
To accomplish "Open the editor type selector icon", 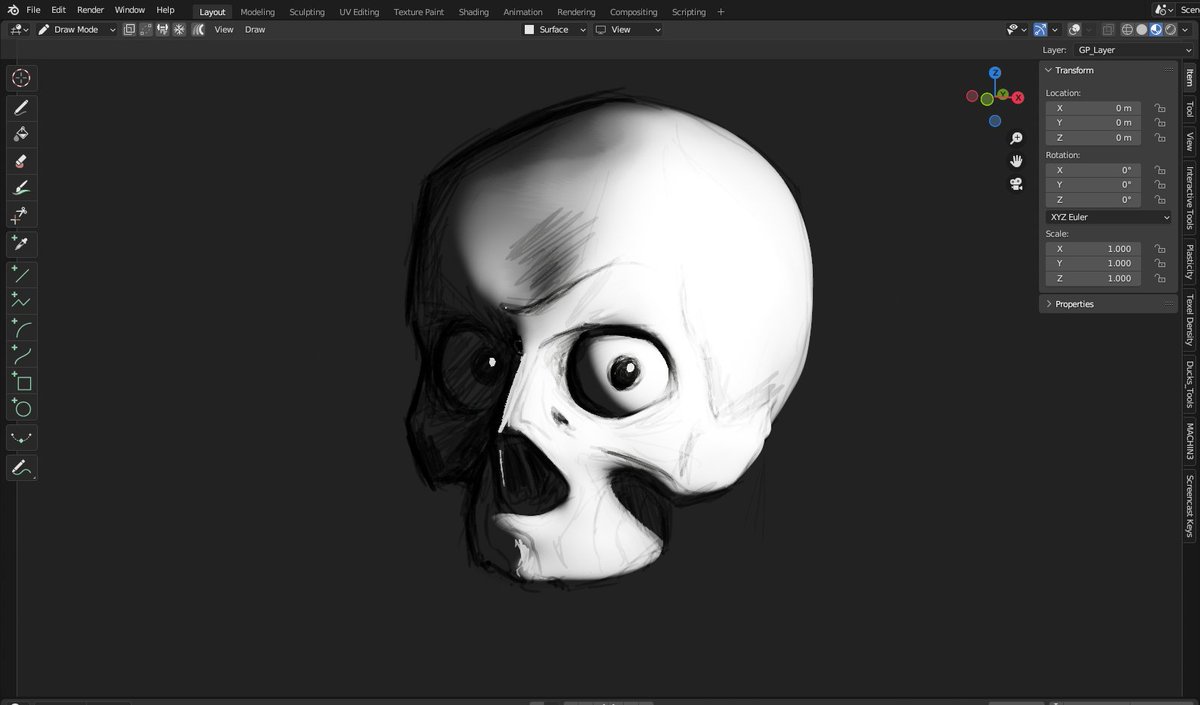I will click(17, 30).
